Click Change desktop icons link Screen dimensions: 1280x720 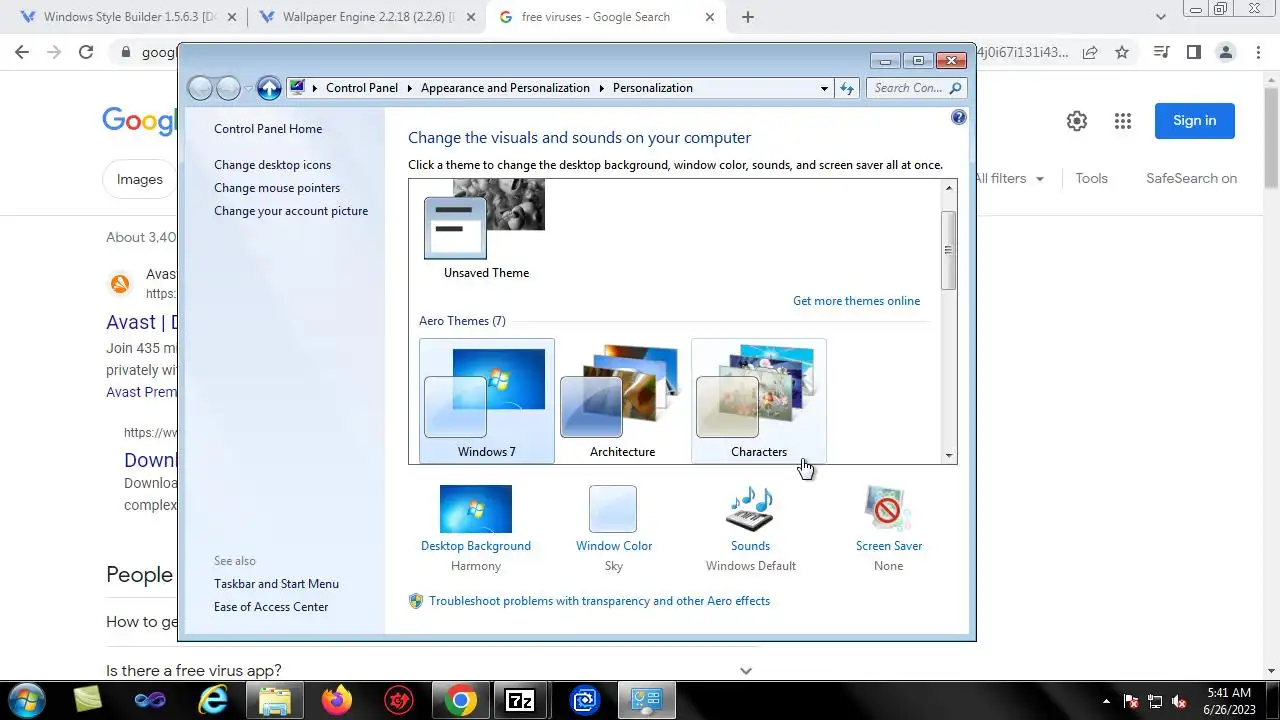(272, 165)
